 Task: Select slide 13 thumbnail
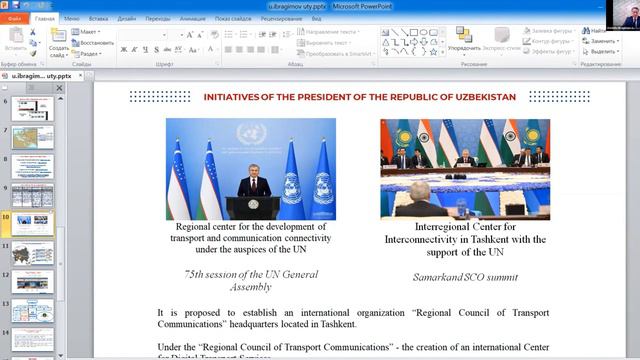33,311
